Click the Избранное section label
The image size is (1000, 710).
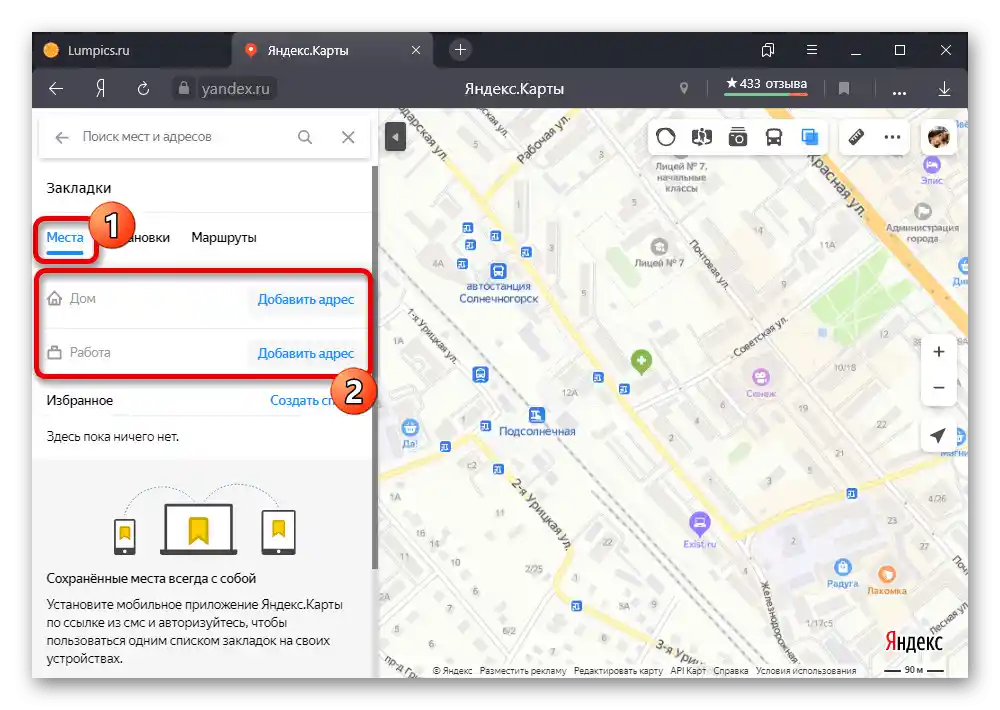[x=80, y=401]
